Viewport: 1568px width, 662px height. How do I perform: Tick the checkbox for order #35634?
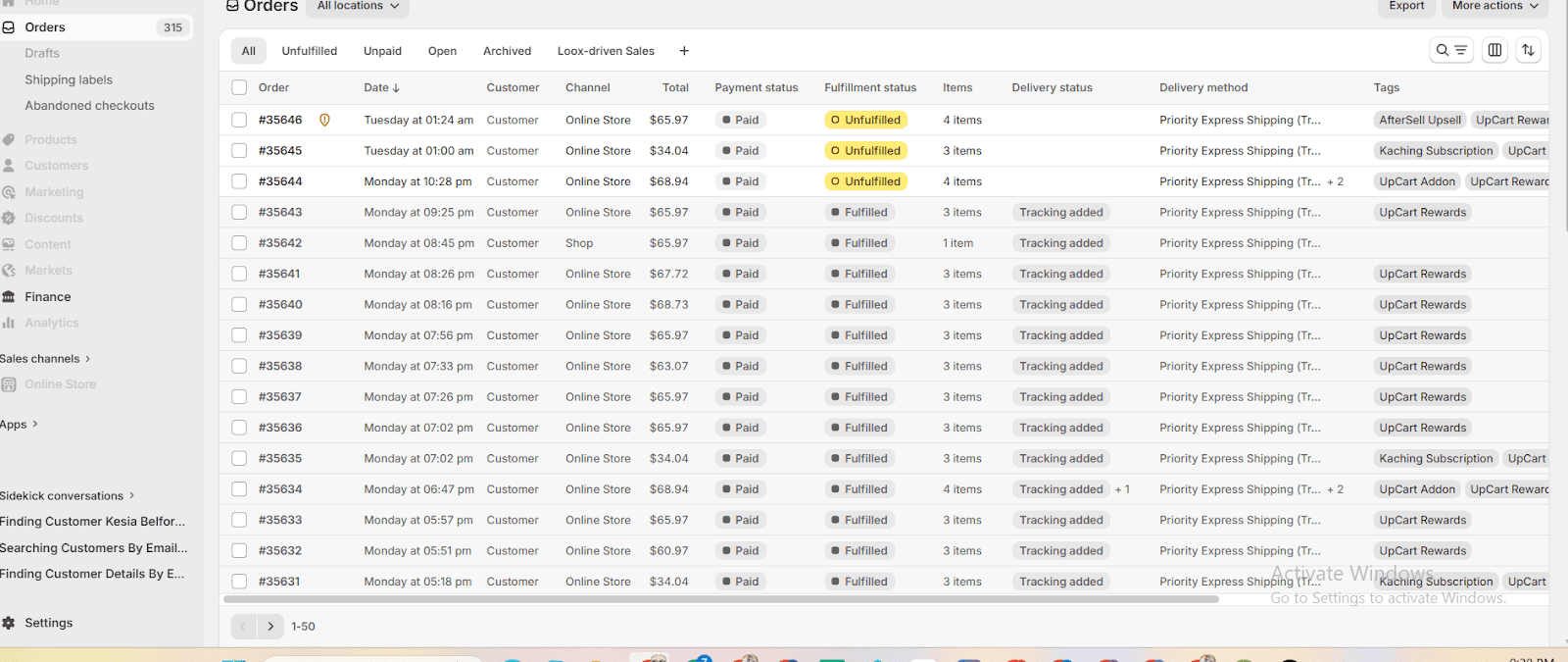tap(239, 489)
